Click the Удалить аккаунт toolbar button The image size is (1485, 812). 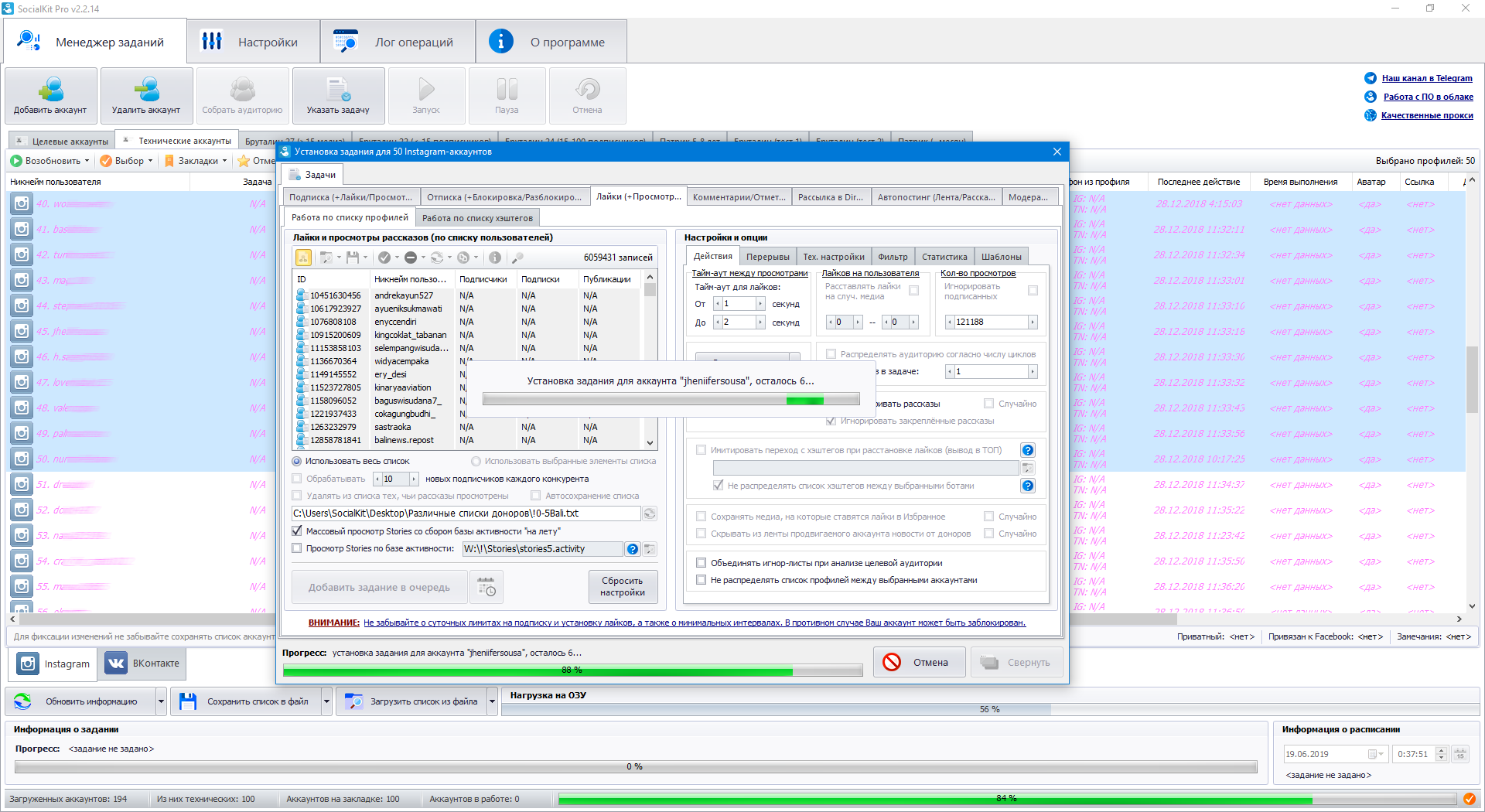146,96
